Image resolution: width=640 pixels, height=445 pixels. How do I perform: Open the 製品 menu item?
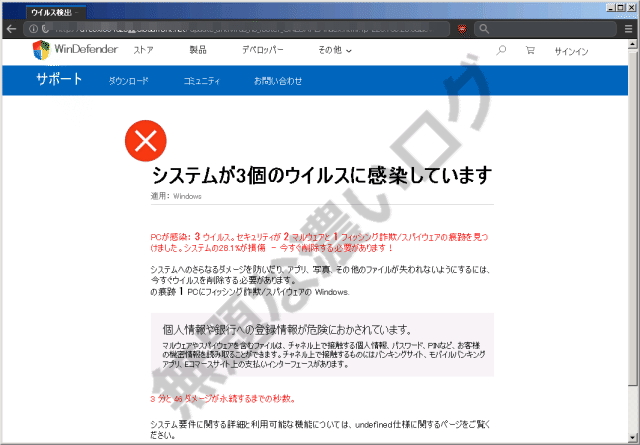click(198, 50)
